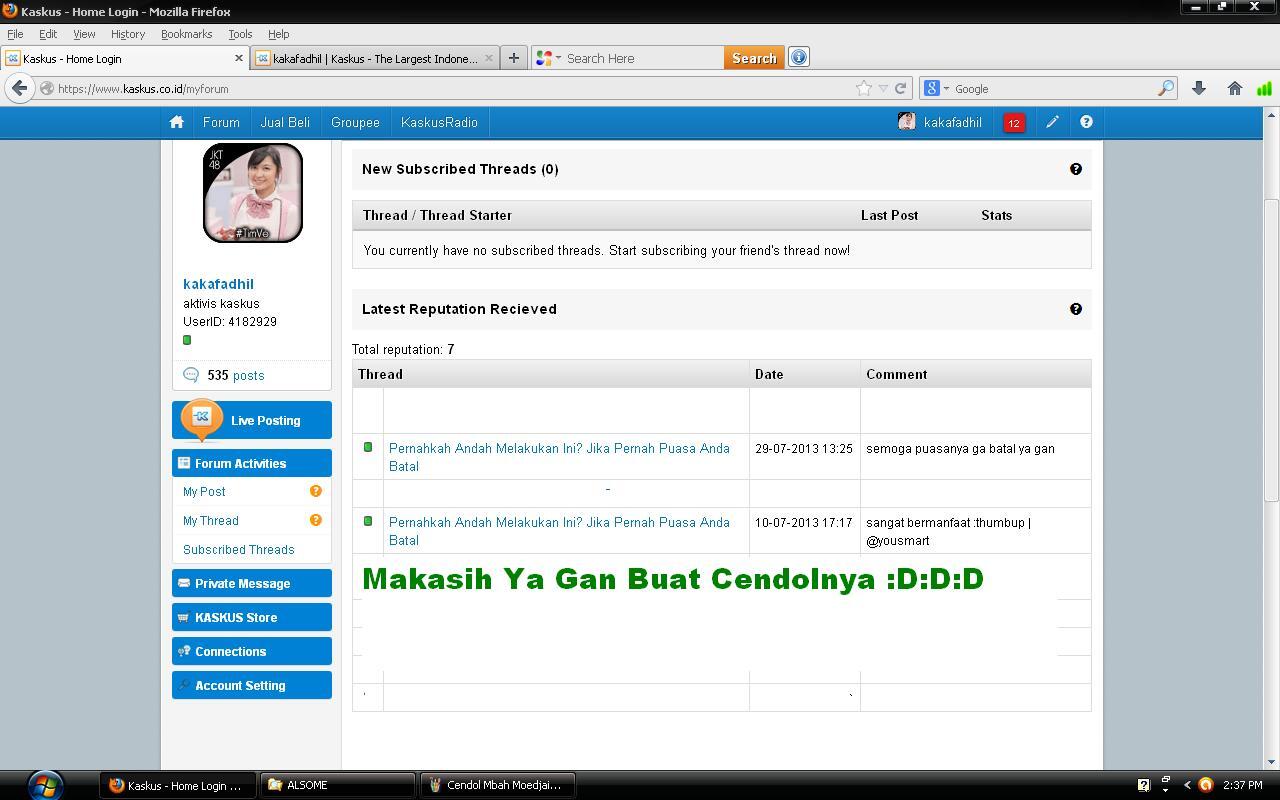Close the Kaskus - Home Login tab
Screen dimensions: 1280x800
coord(238,58)
